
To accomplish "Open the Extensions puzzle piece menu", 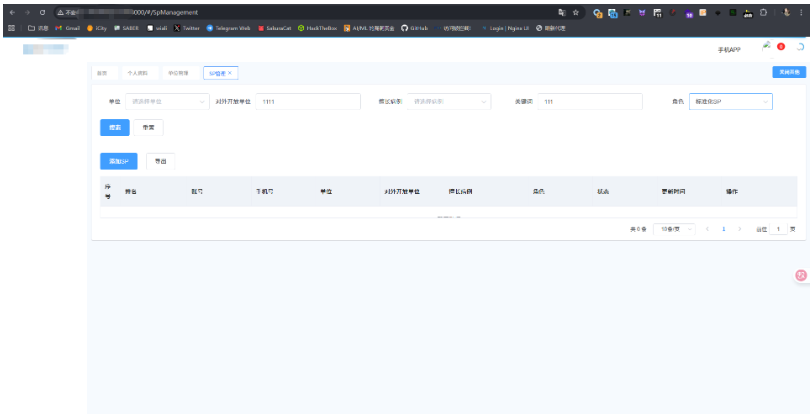I will coord(763,12).
